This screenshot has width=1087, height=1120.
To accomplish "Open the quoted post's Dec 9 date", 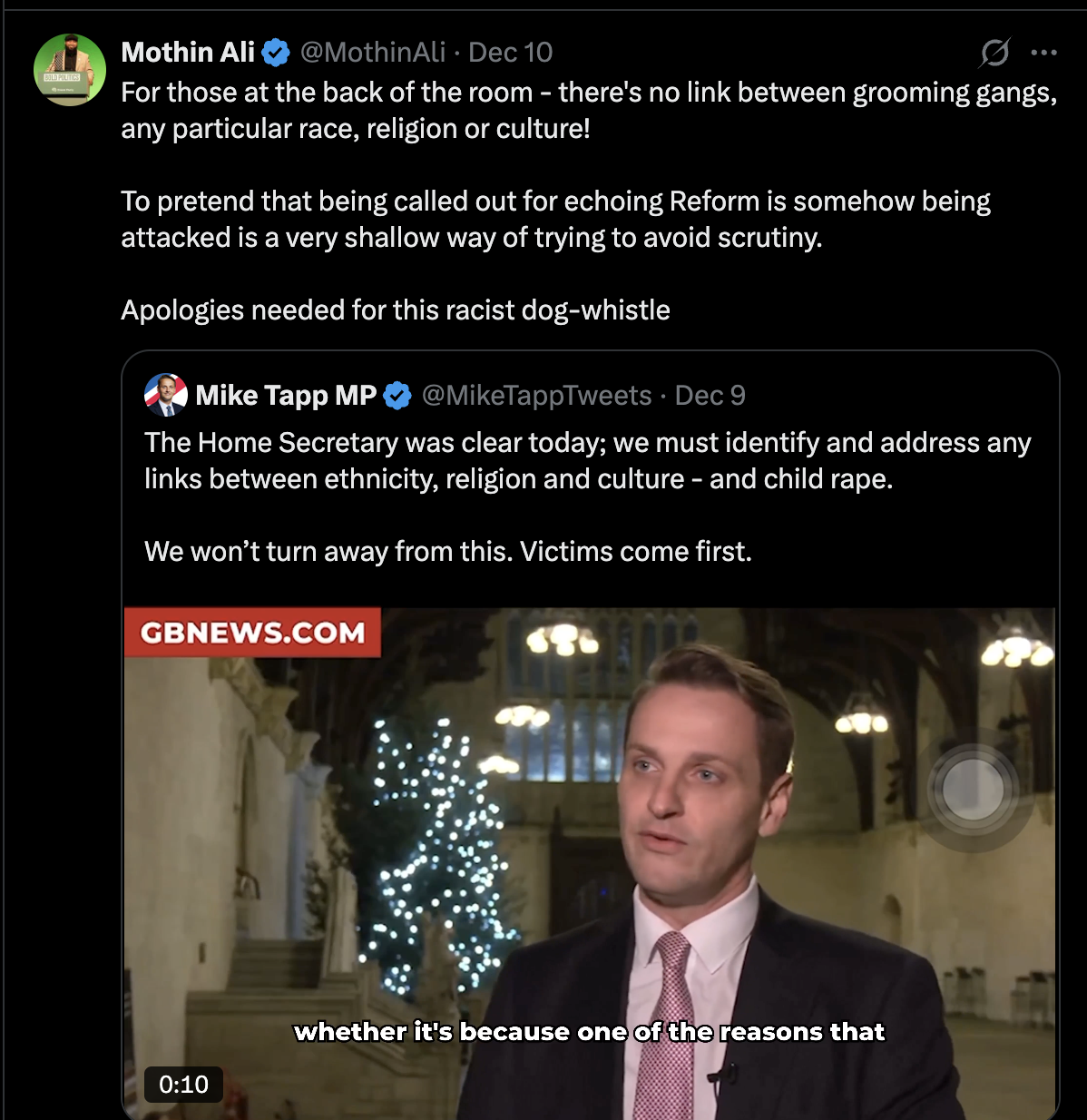I will tap(710, 396).
